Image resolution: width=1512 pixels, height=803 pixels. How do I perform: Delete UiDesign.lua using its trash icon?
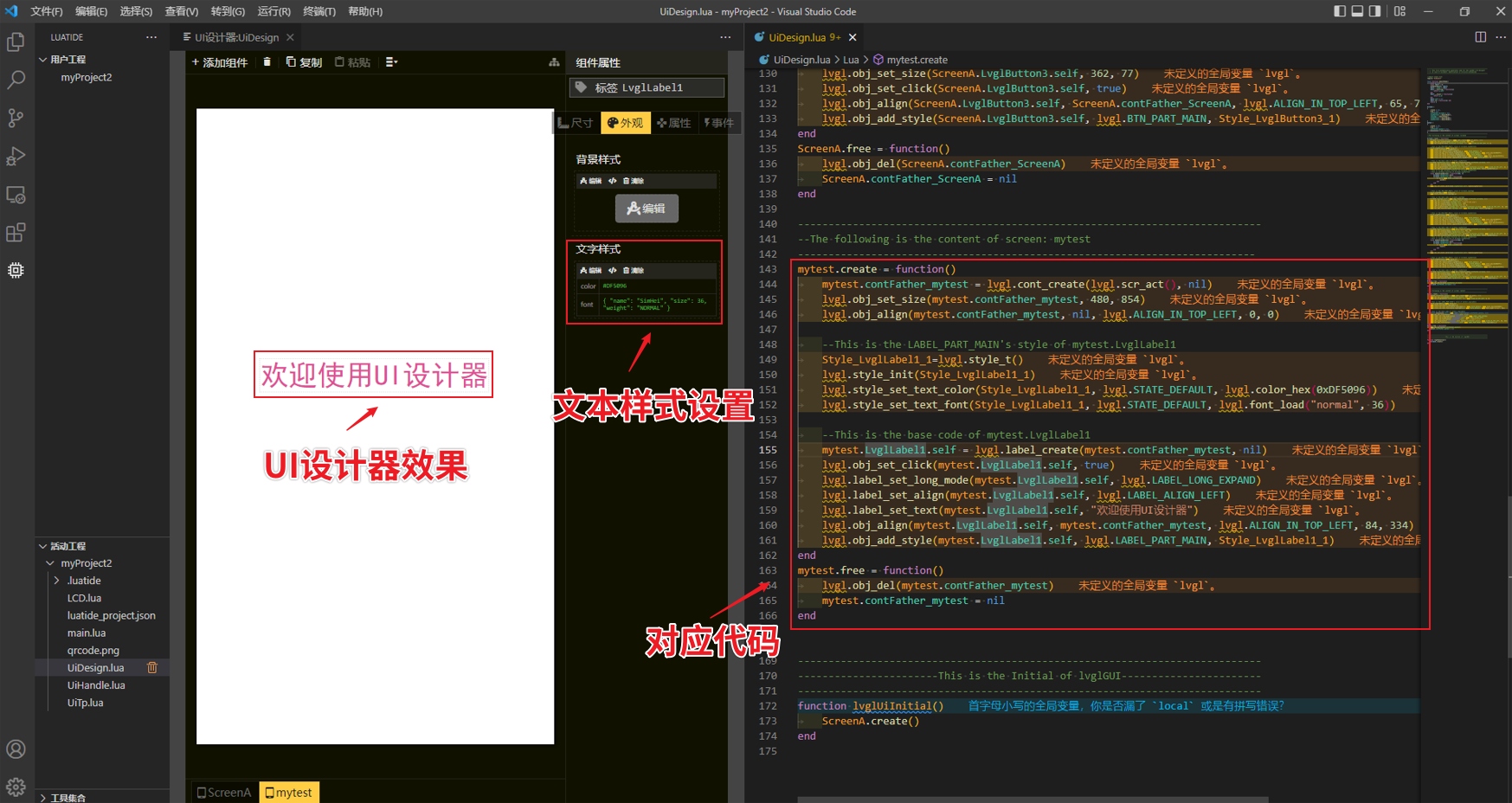click(x=152, y=667)
